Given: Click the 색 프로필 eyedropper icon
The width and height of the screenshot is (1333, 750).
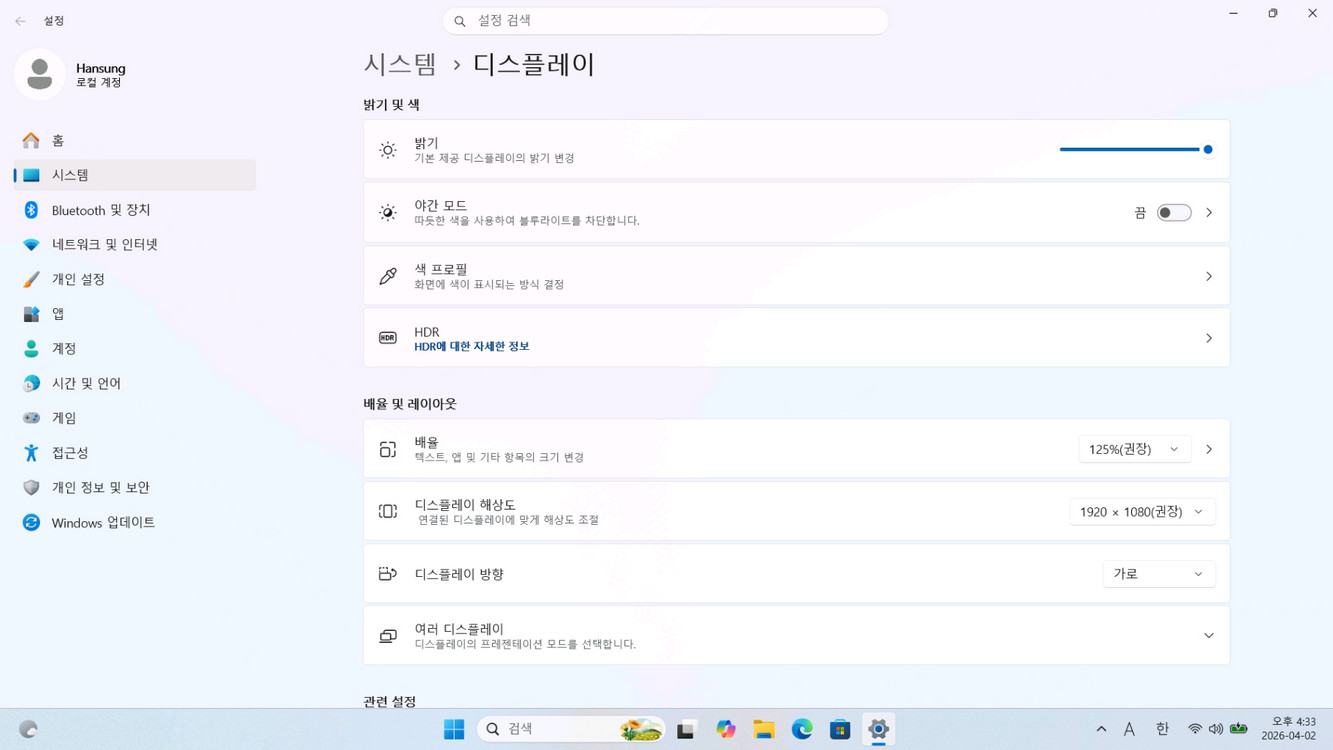Looking at the screenshot, I should coord(388,275).
